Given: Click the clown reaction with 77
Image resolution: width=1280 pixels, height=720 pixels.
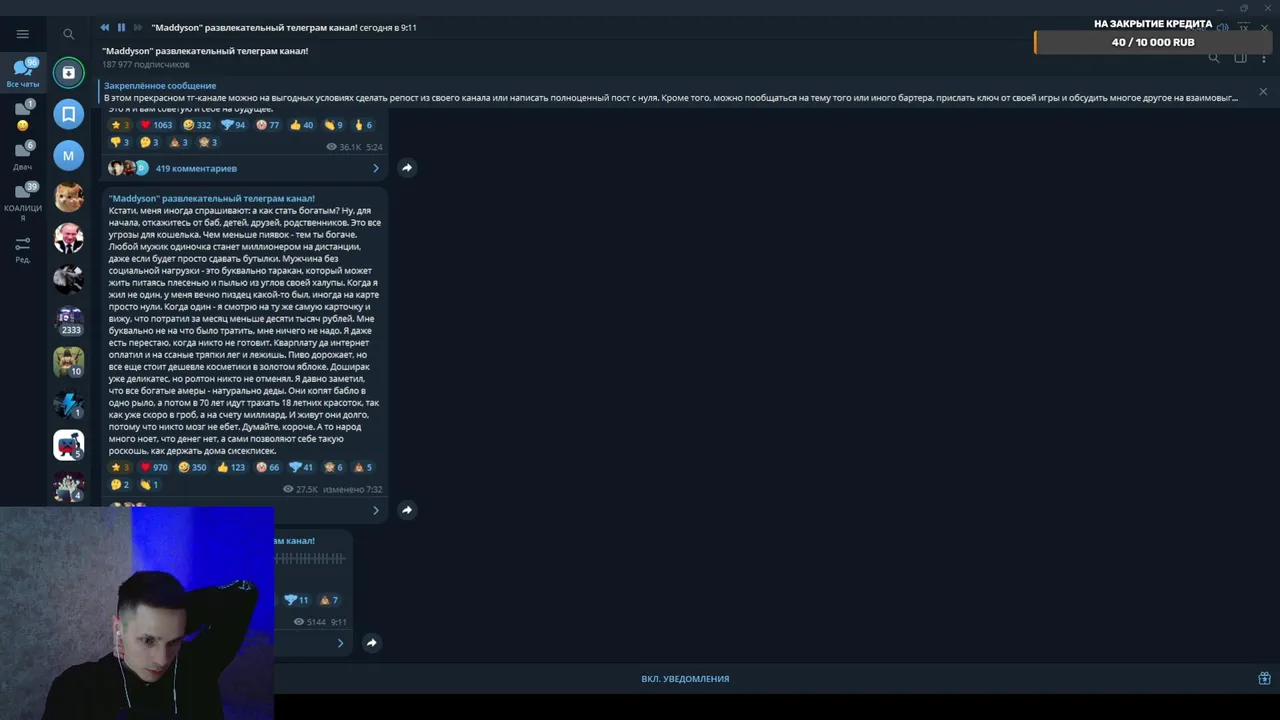Looking at the screenshot, I should point(267,125).
